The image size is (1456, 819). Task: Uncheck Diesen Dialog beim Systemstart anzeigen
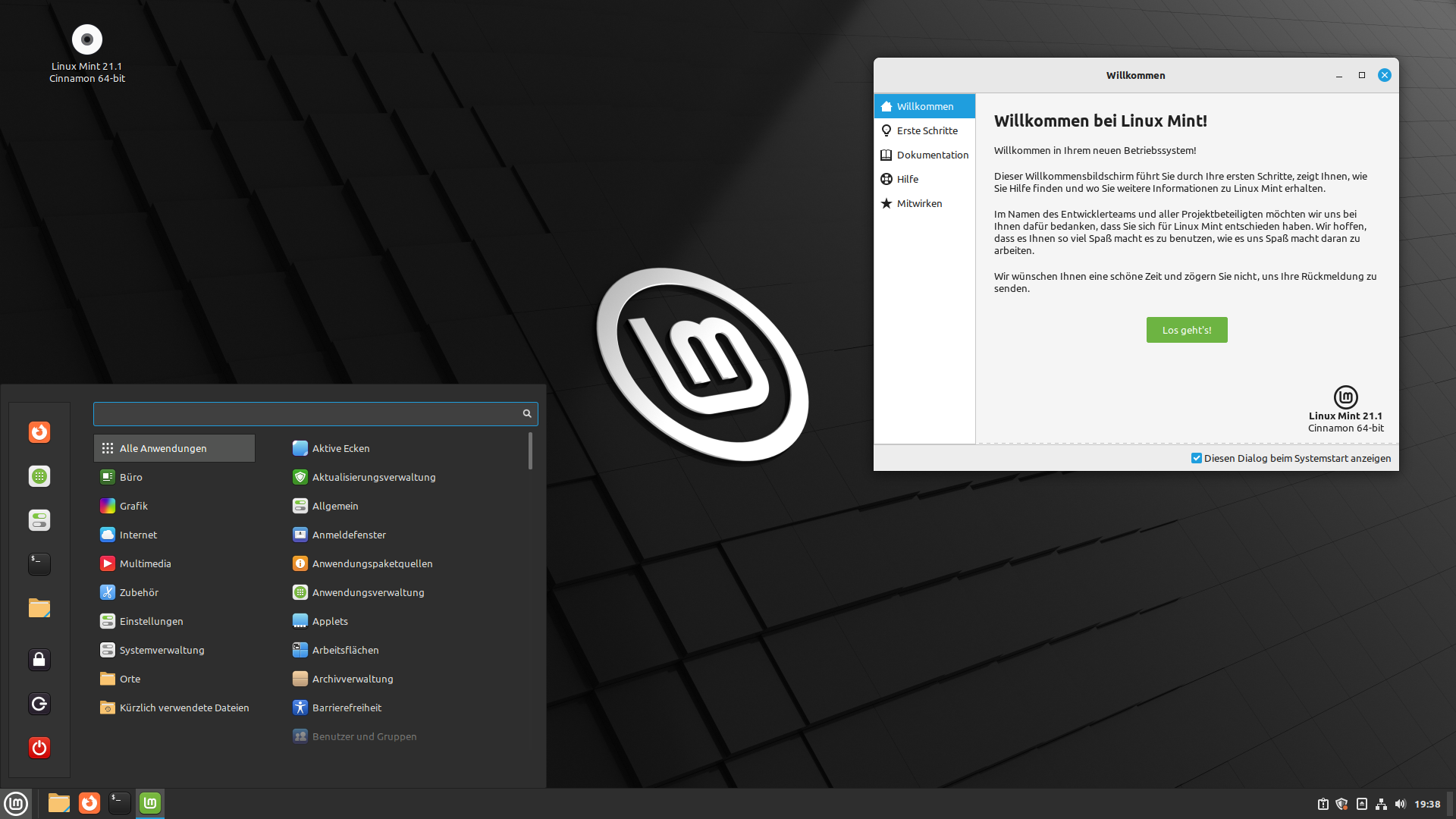coord(1197,458)
